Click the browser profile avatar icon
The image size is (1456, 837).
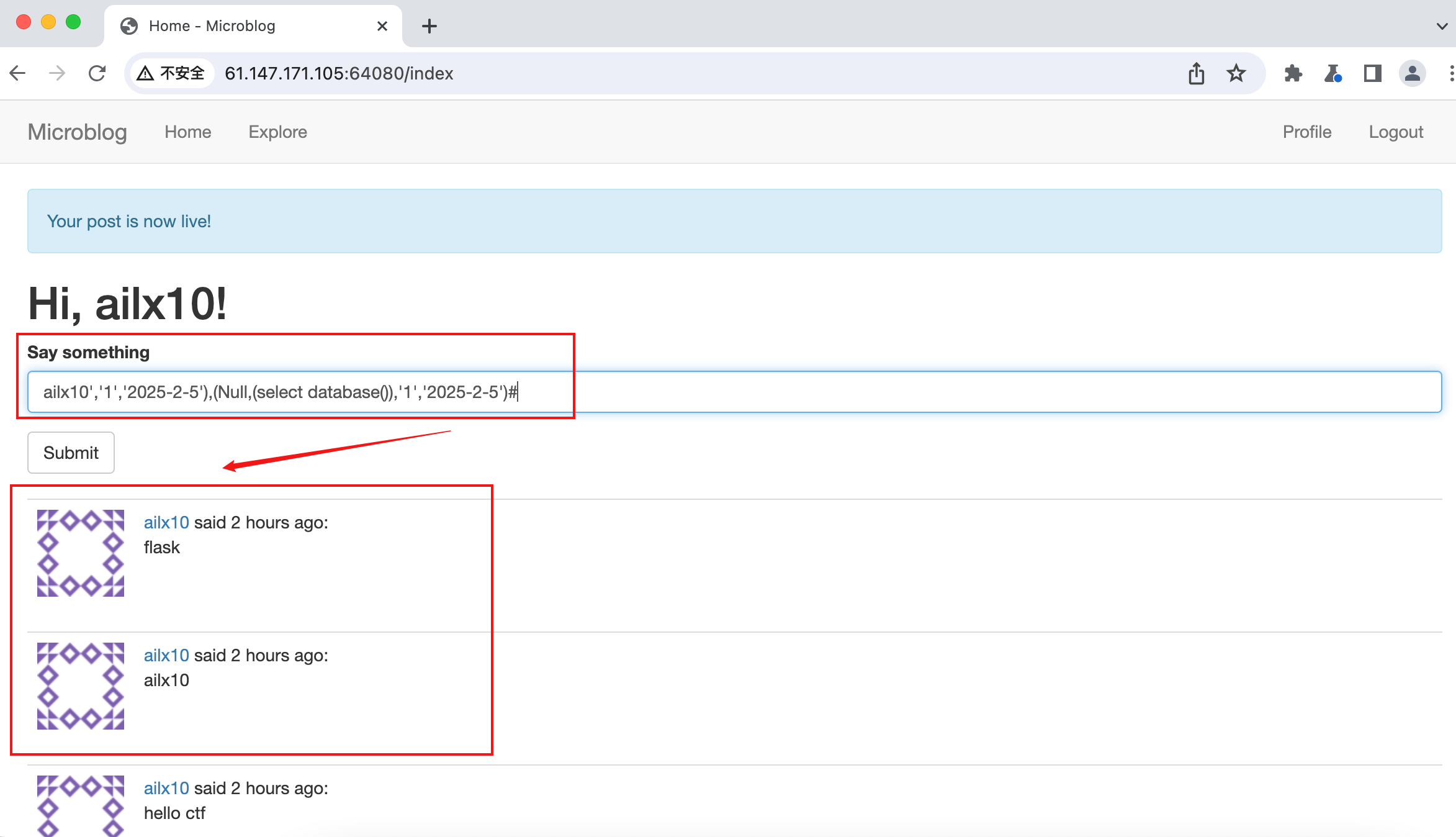tap(1412, 73)
